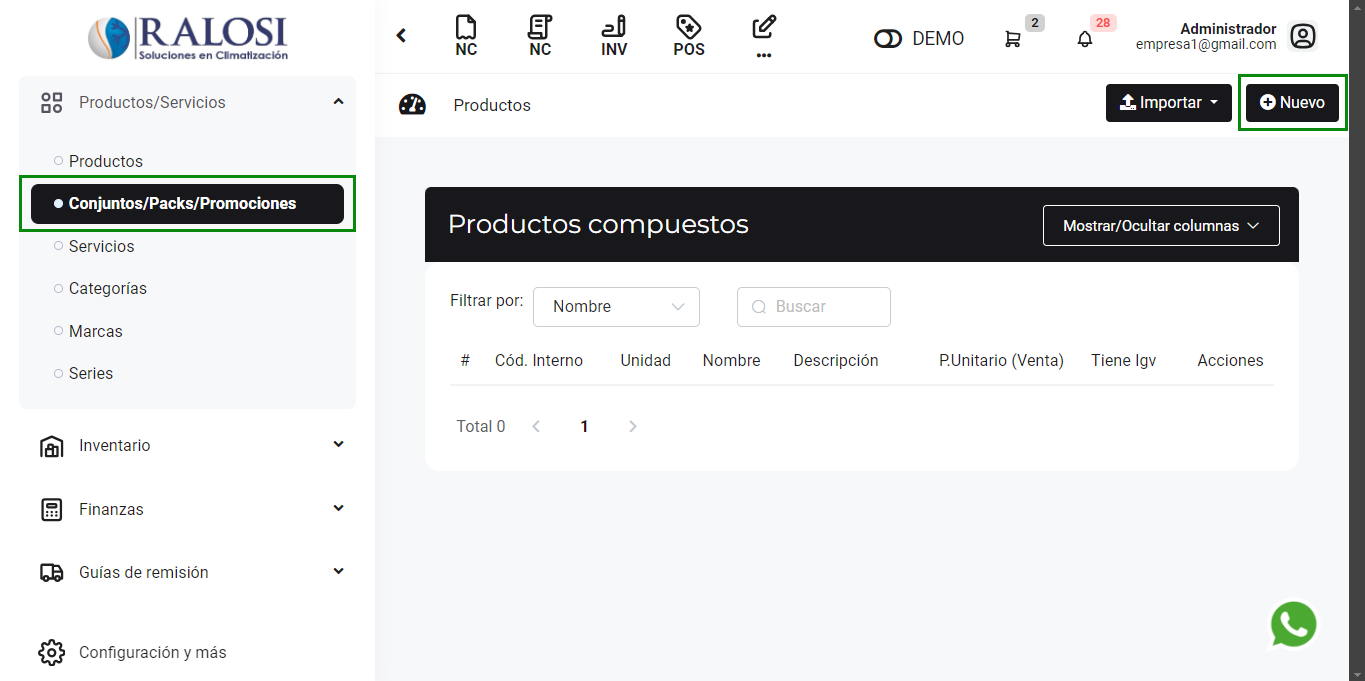Select Servicios in the sidebar
The width and height of the screenshot is (1365, 681).
point(101,246)
